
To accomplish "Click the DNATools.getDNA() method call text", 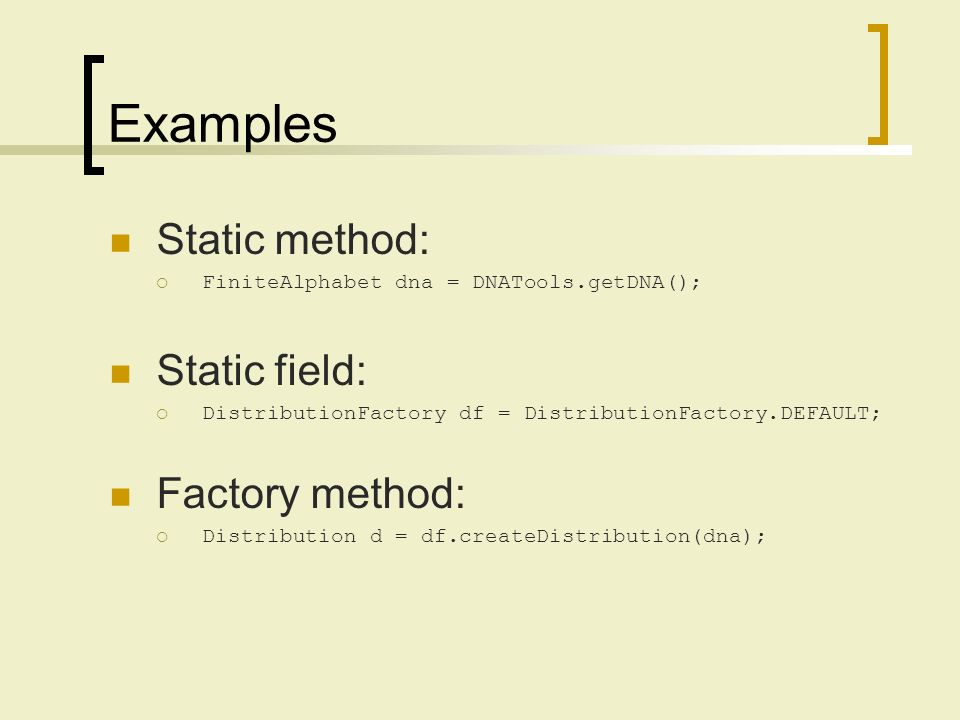I will [x=586, y=282].
